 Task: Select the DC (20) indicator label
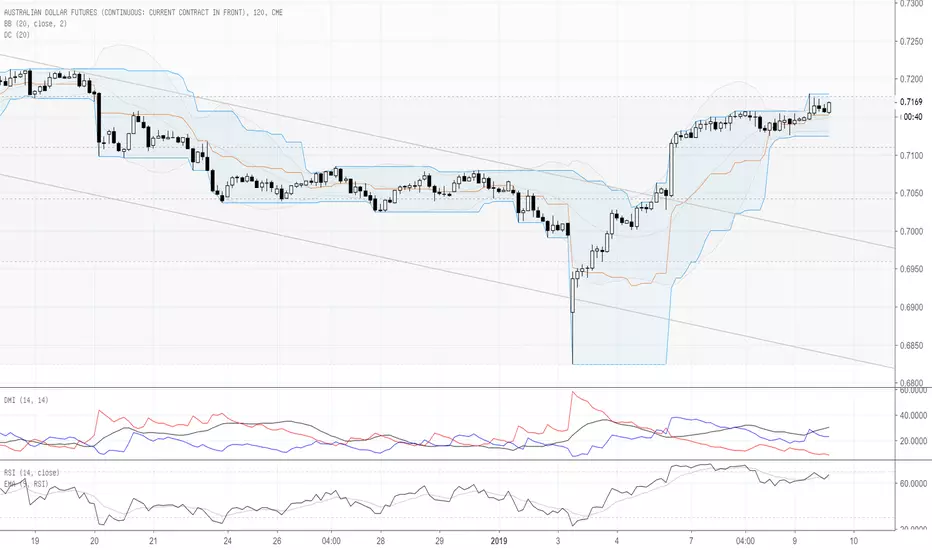click(17, 35)
